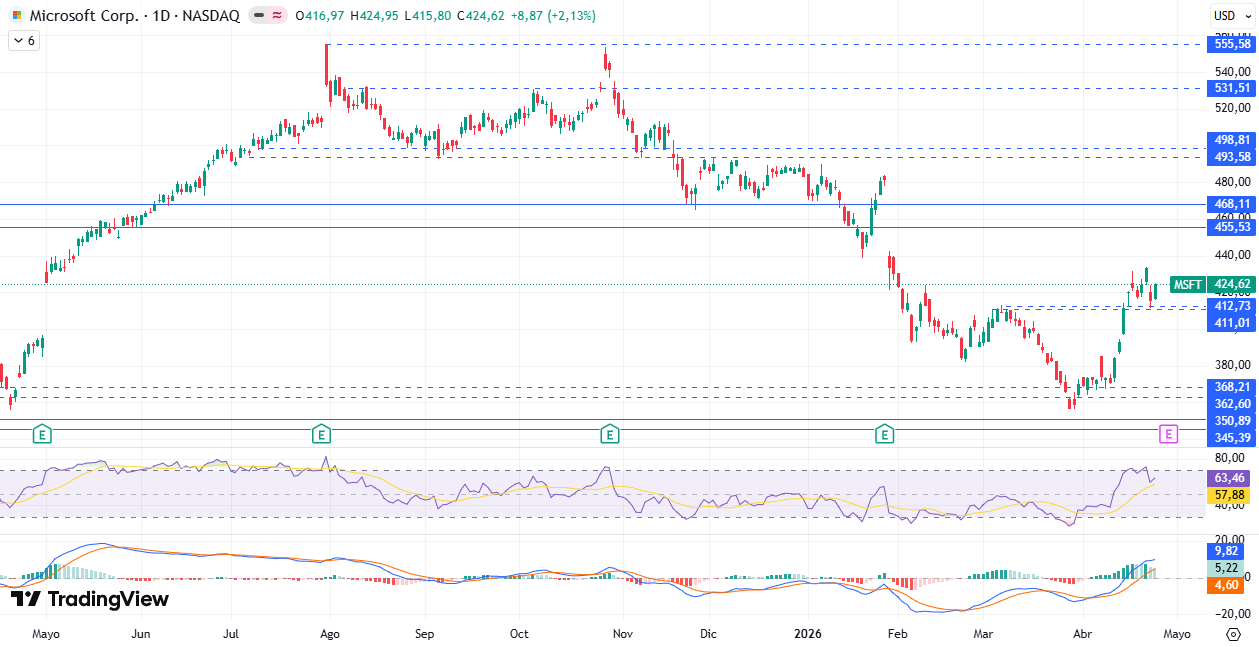This screenshot has height=647, width=1259.
Task: Click the upcoming purple earnings E marker
Action: coord(1168,434)
